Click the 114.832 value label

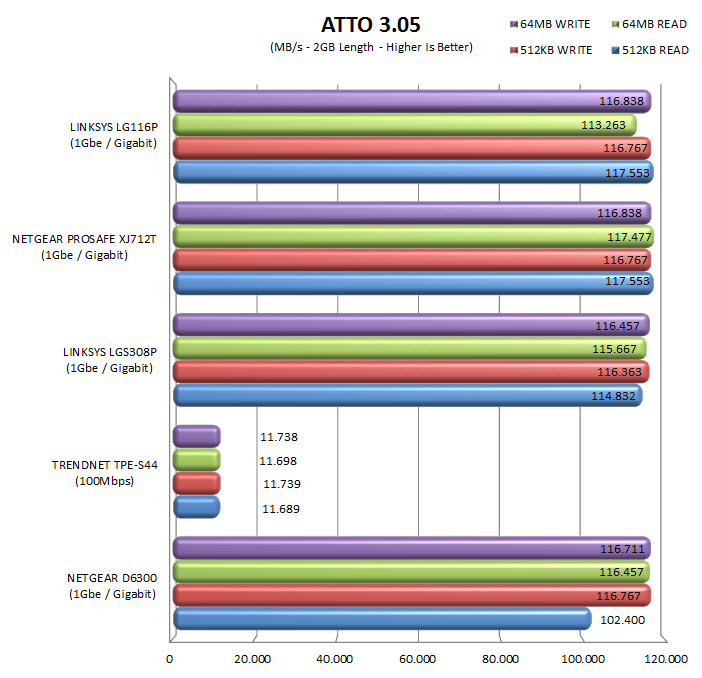pyautogui.click(x=613, y=396)
